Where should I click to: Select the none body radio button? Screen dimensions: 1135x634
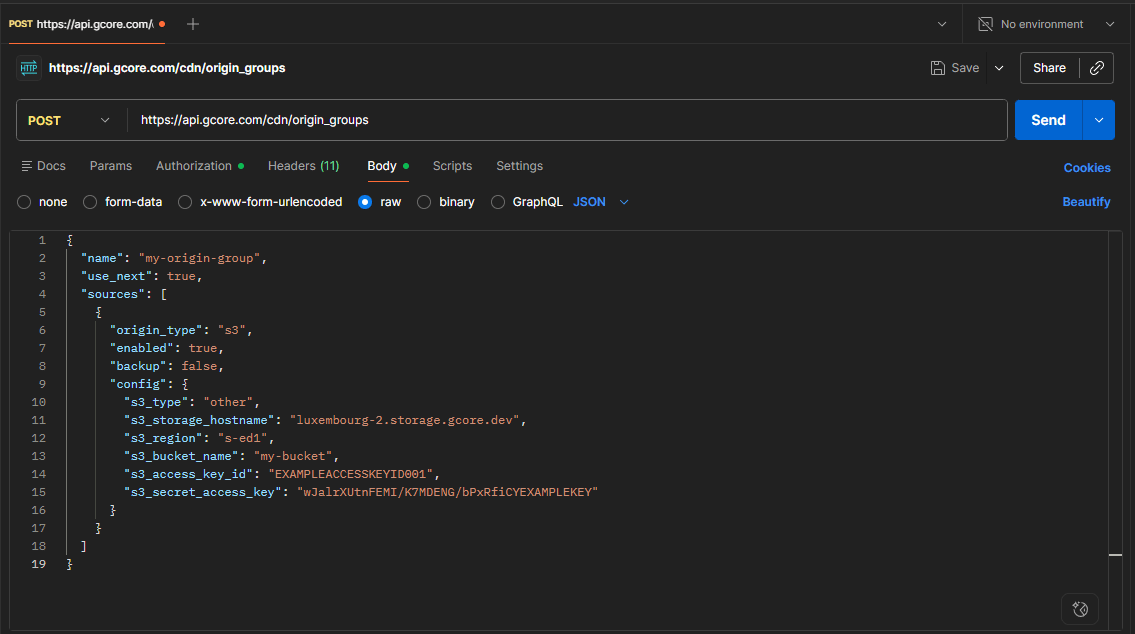tap(24, 202)
